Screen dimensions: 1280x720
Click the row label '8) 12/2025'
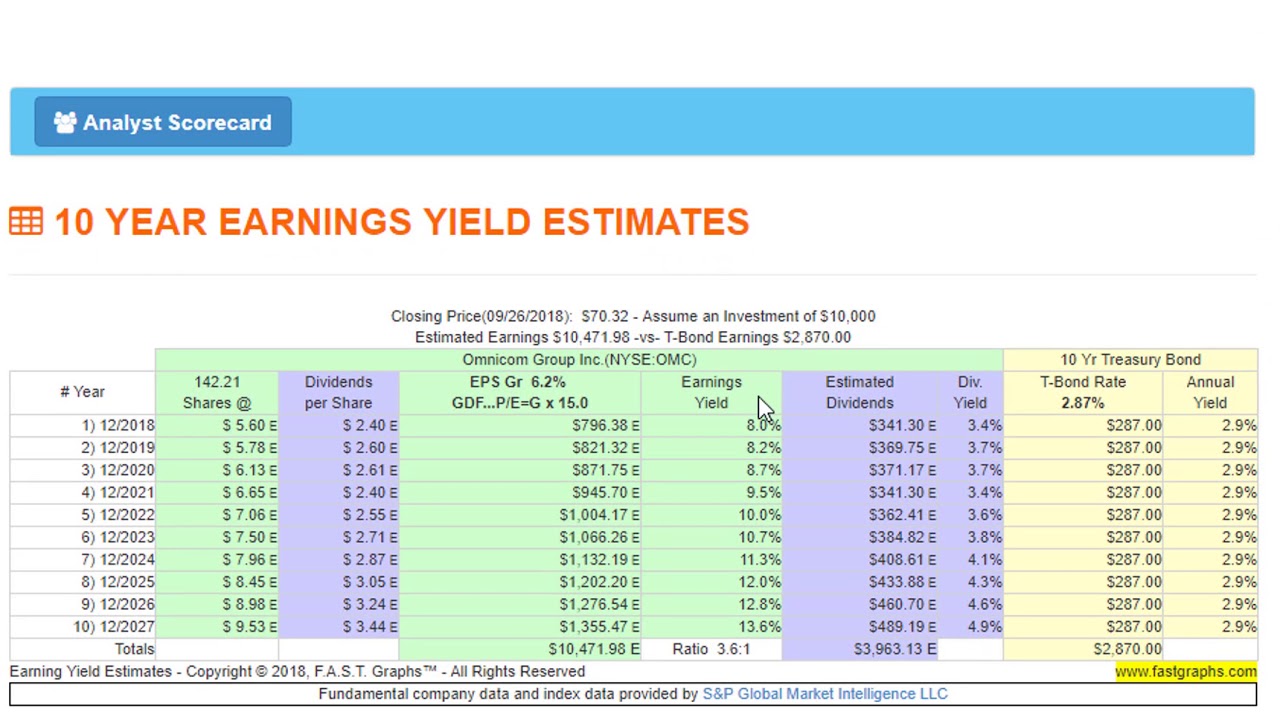click(118, 582)
